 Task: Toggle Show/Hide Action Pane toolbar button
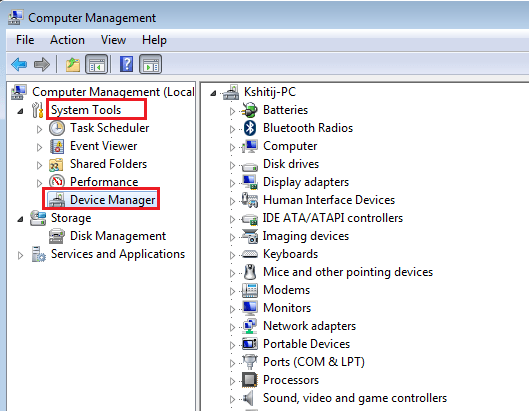150,64
